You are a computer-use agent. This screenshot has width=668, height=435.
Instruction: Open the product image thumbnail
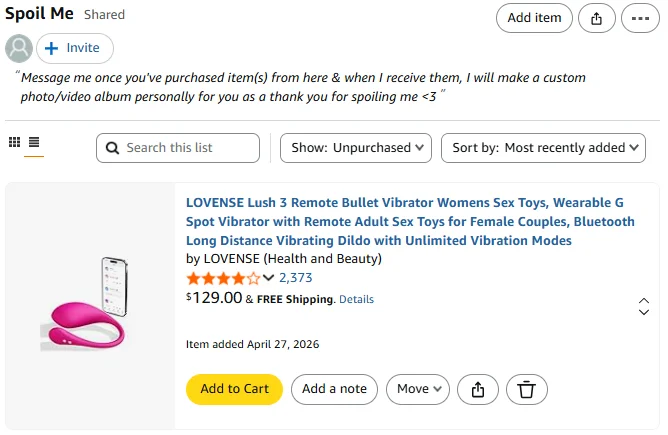point(90,305)
